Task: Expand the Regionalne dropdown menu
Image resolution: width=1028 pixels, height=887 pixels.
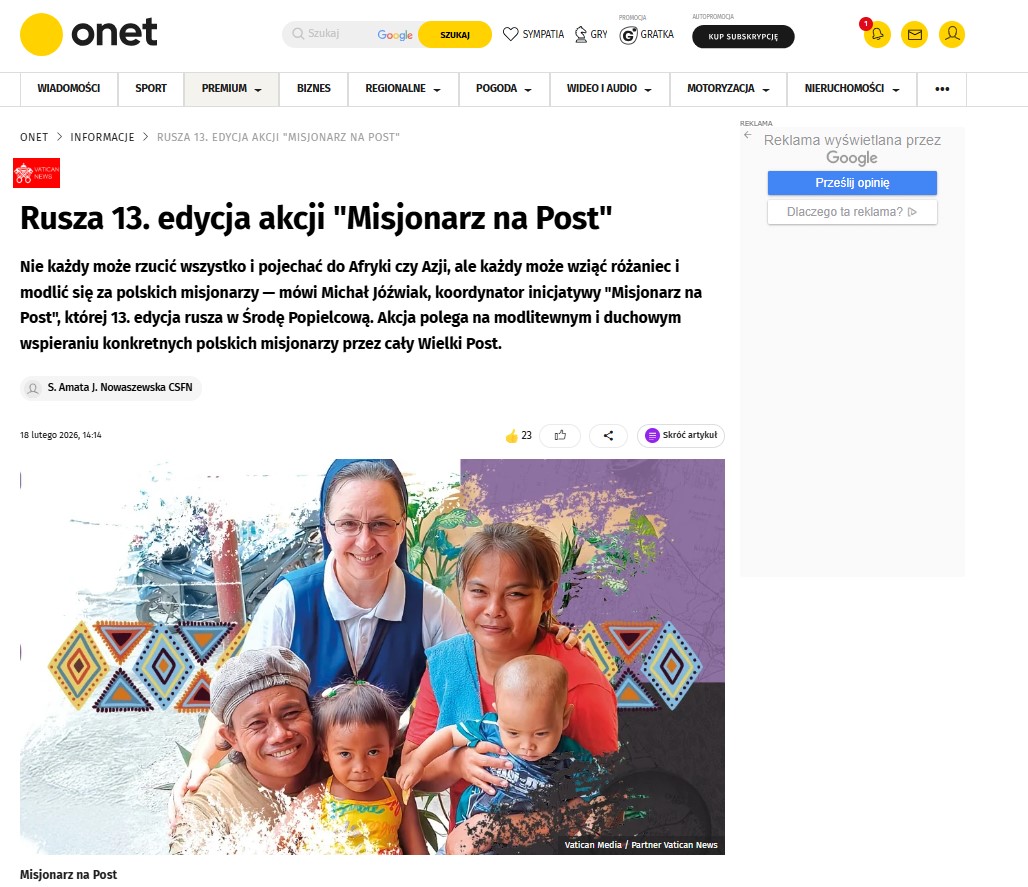Action: (x=403, y=89)
